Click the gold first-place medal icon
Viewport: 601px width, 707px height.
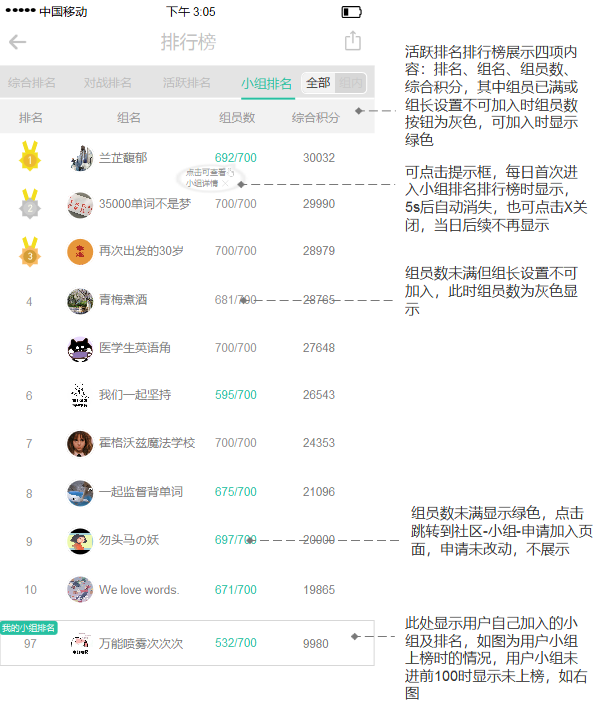[x=30, y=157]
